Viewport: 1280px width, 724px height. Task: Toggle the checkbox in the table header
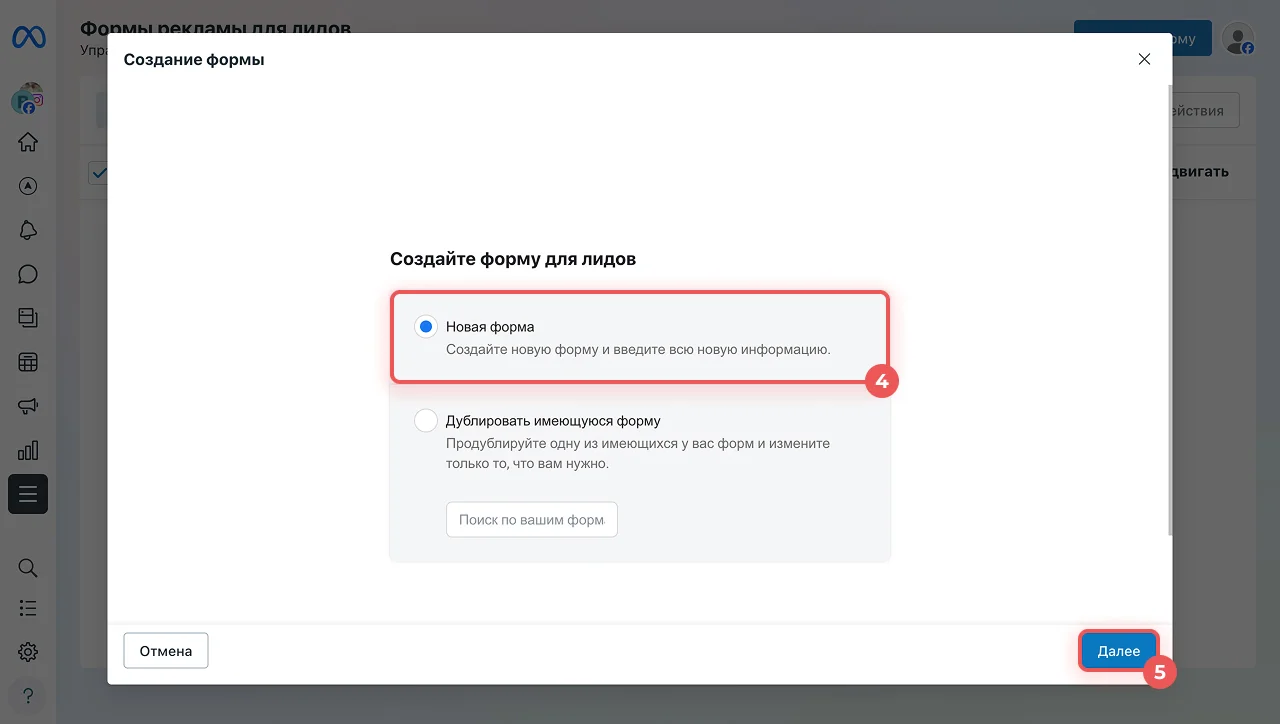(98, 173)
